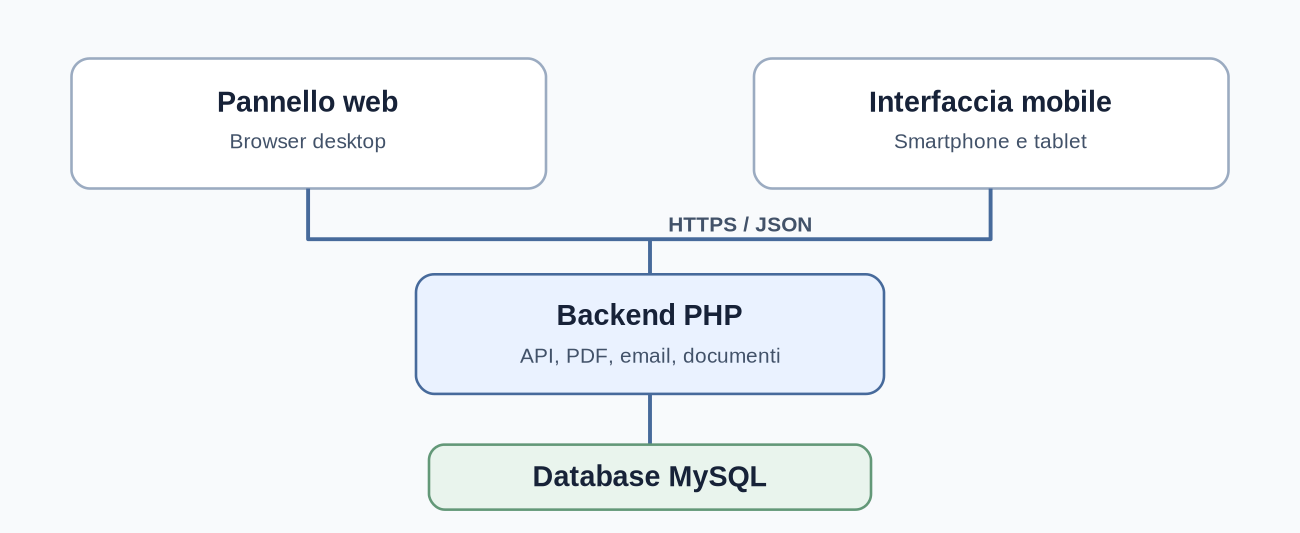1300x533 pixels.
Task: Click the Pannello web title text
Action: [x=308, y=102]
